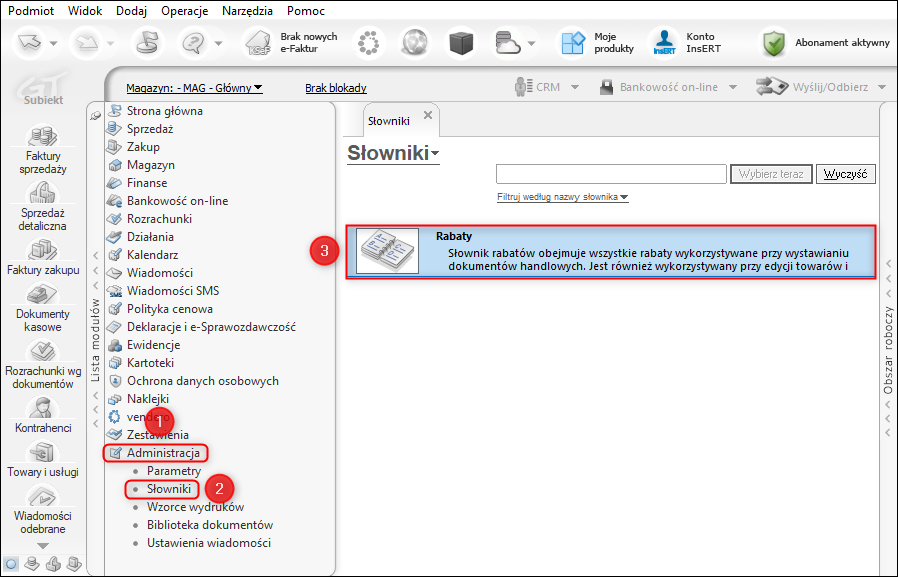Click the Moje produkty toolbar icon
The width and height of the screenshot is (898, 577).
573,43
